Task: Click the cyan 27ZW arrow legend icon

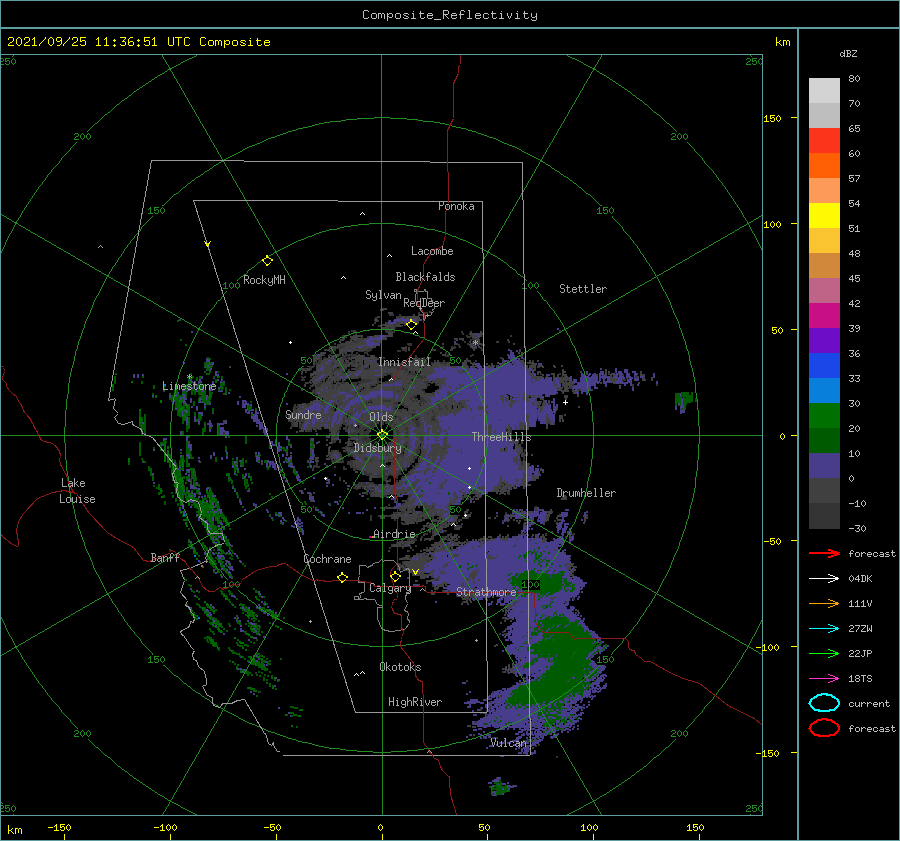Action: 824,629
